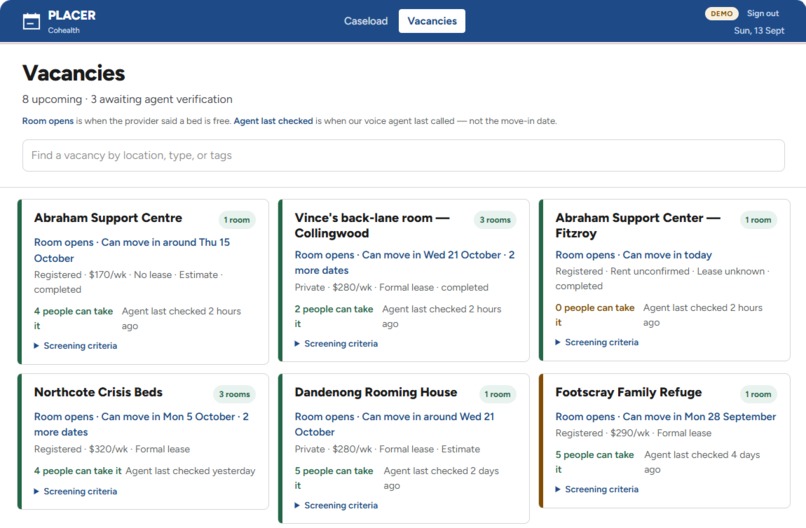Click 'Agent last checked 2 days ago' text

click(441, 478)
